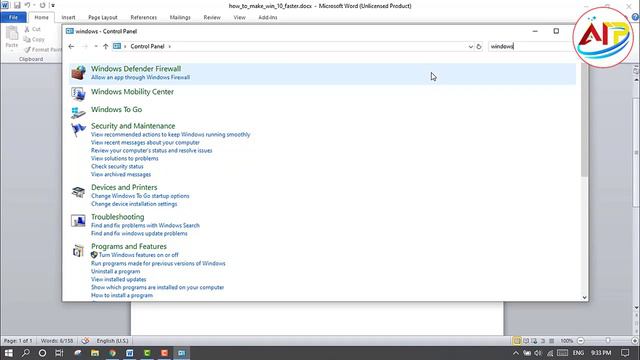Click 'Uninstall a program' link
This screenshot has width=640, height=360.
point(116,271)
